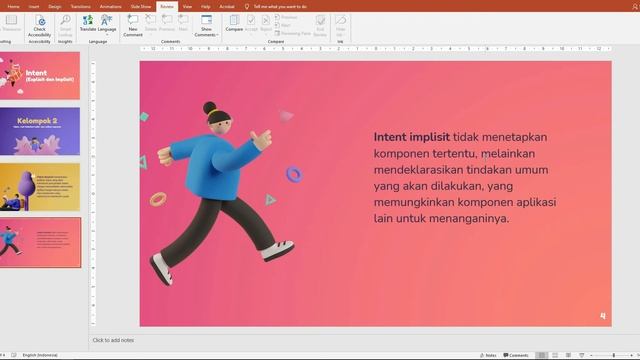
Task: Select the Intent title slide thumbnail
Action: coord(40,76)
